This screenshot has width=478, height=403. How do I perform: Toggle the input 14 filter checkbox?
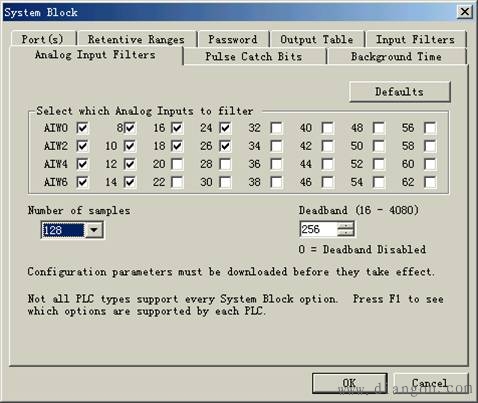pos(130,182)
